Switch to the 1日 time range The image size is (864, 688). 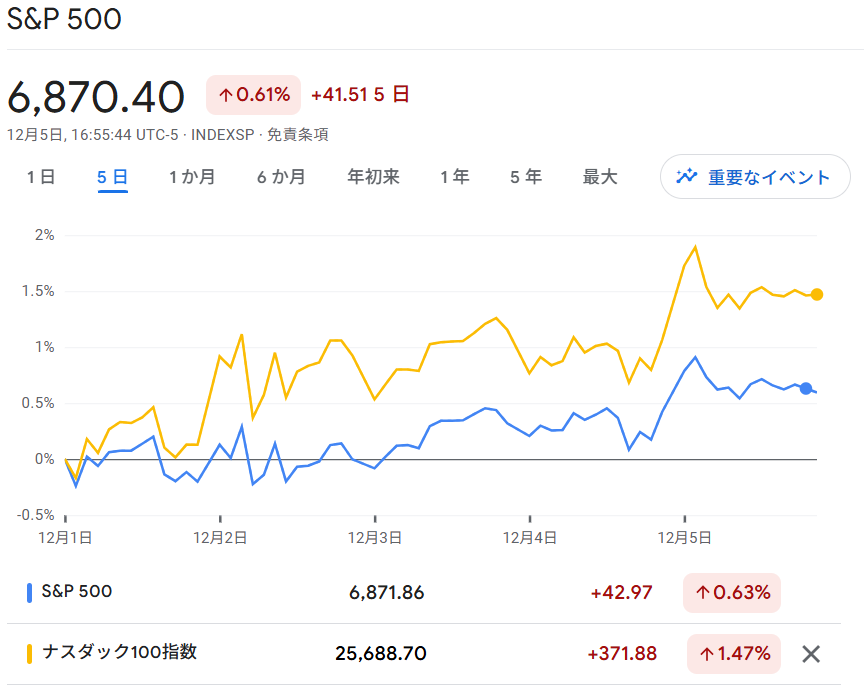38,176
